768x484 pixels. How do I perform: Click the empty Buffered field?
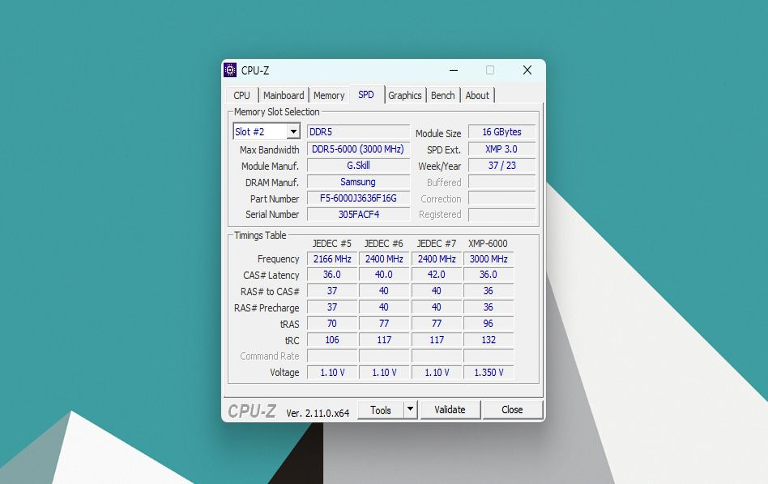(x=502, y=182)
